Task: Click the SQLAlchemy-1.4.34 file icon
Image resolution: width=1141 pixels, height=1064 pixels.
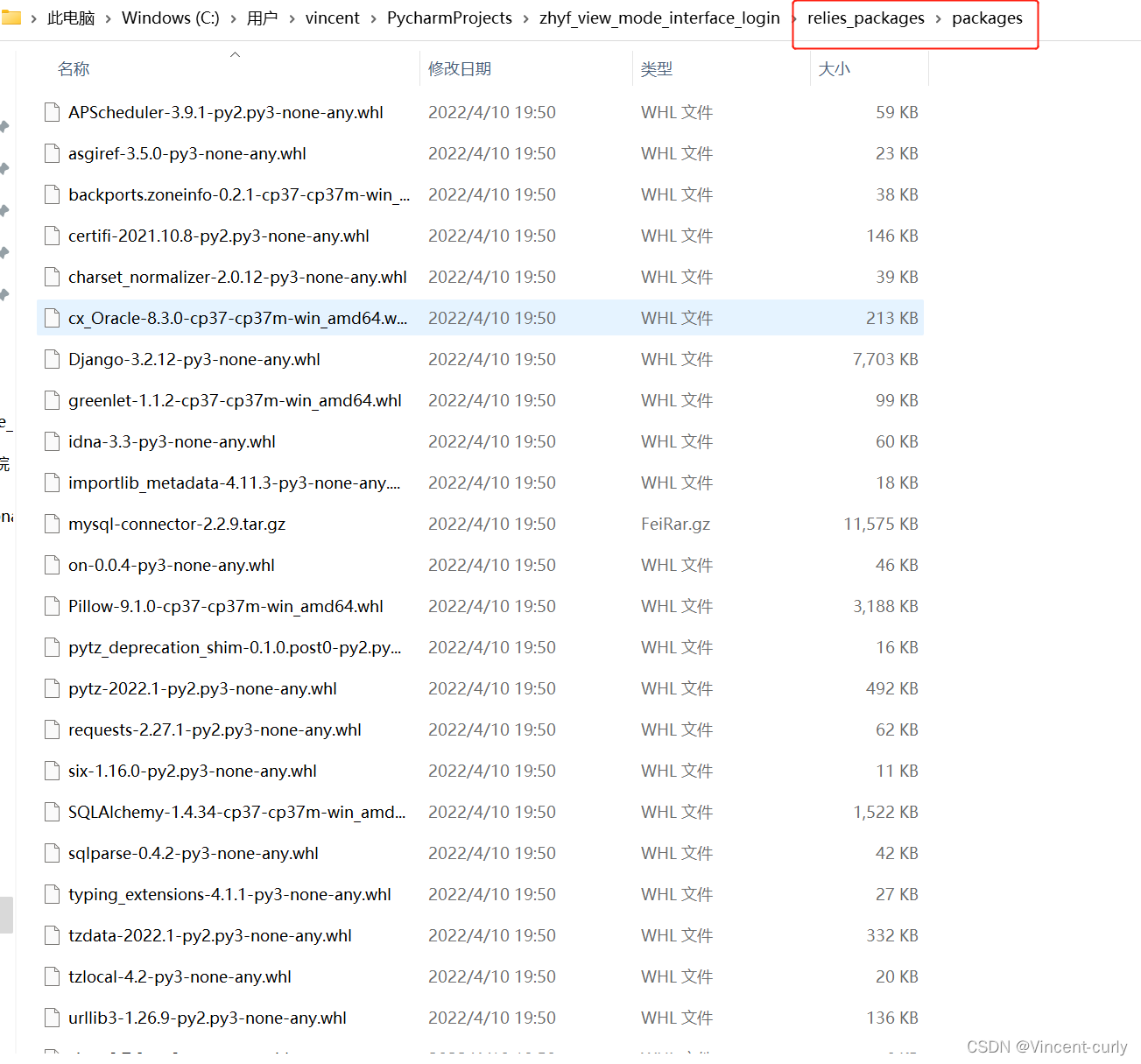Action: tap(53, 812)
